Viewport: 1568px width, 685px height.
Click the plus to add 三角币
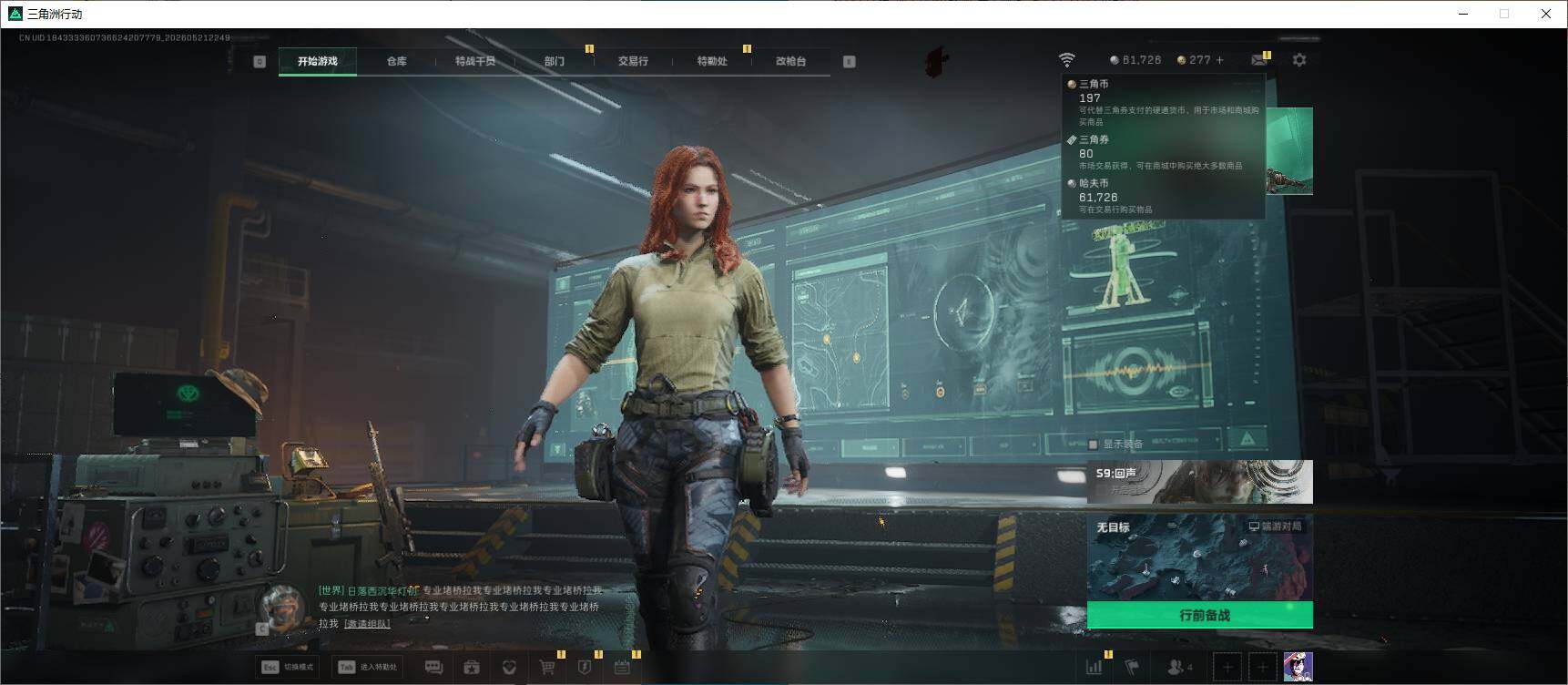pyautogui.click(x=1220, y=60)
